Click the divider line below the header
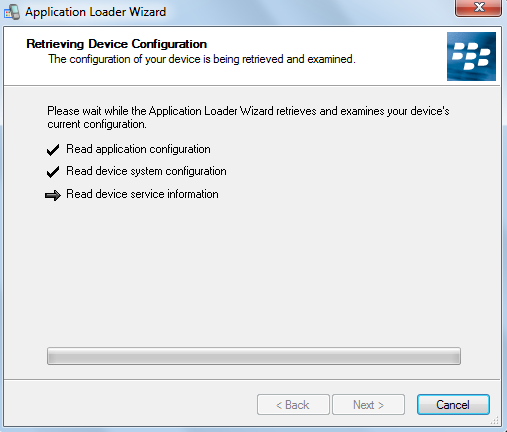The width and height of the screenshot is (507, 432). tap(252, 86)
